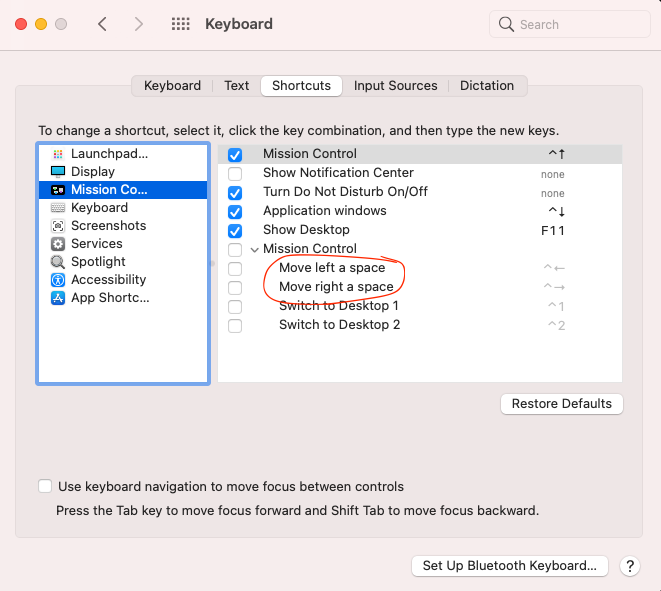Enable the Show Notification Center checkbox

click(x=235, y=174)
